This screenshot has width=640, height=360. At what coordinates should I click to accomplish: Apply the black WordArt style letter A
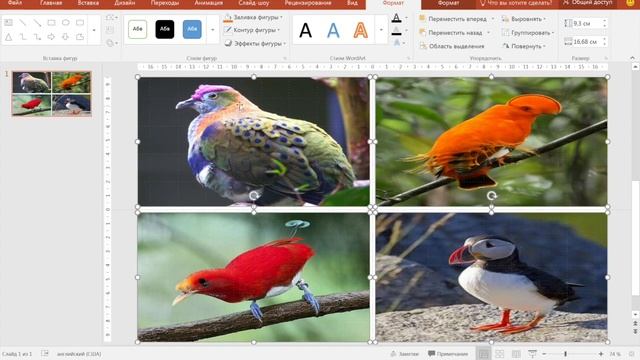click(305, 31)
